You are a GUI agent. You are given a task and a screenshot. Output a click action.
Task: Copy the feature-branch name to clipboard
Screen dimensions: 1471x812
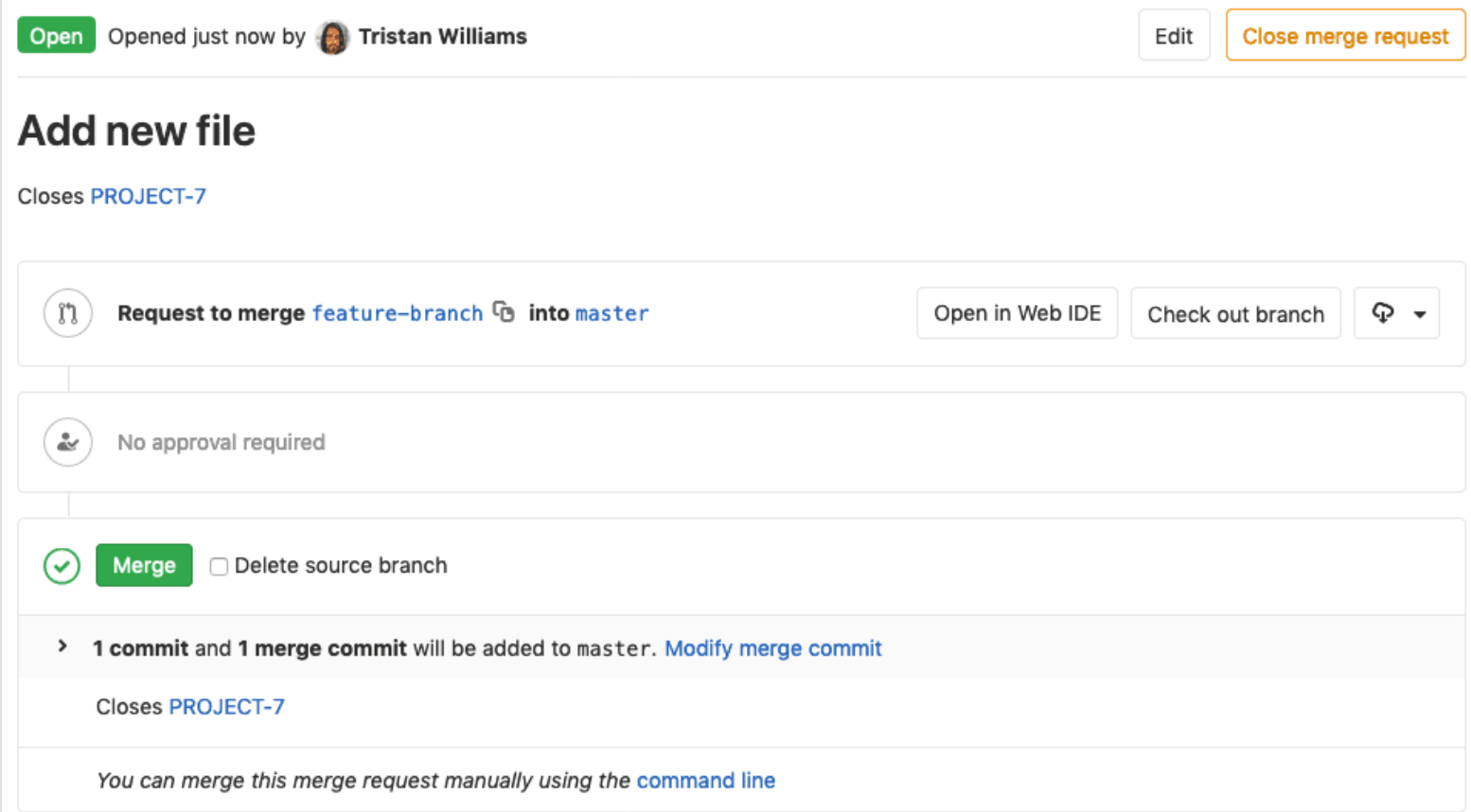tap(502, 313)
